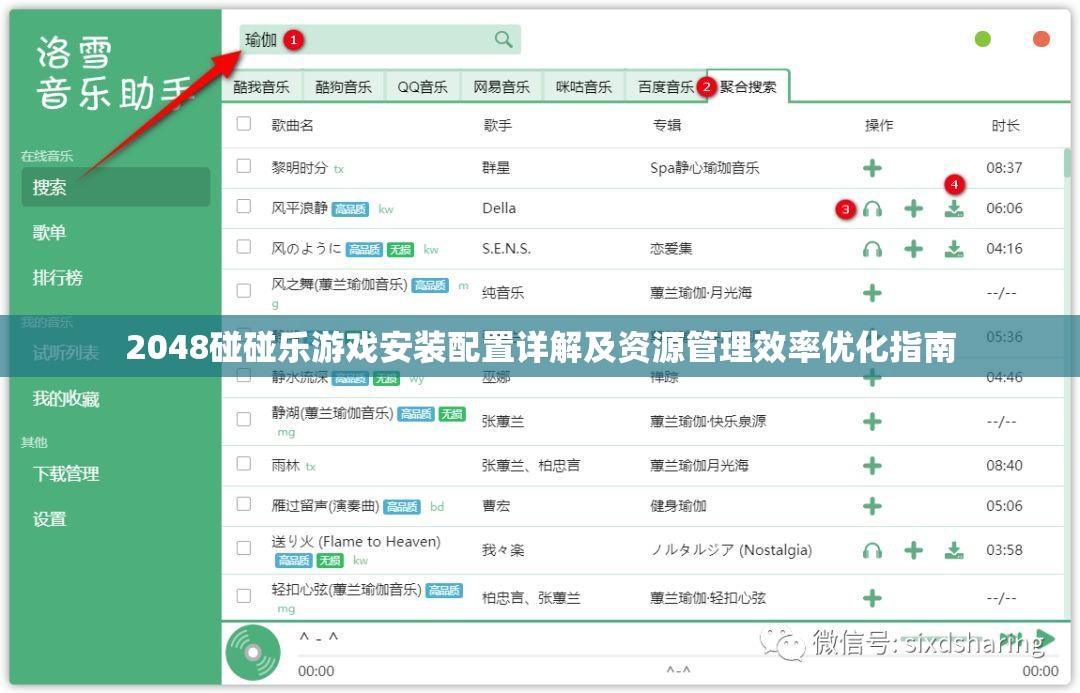Click the artist name Della
1080x693 pixels.
pyautogui.click(x=499, y=208)
